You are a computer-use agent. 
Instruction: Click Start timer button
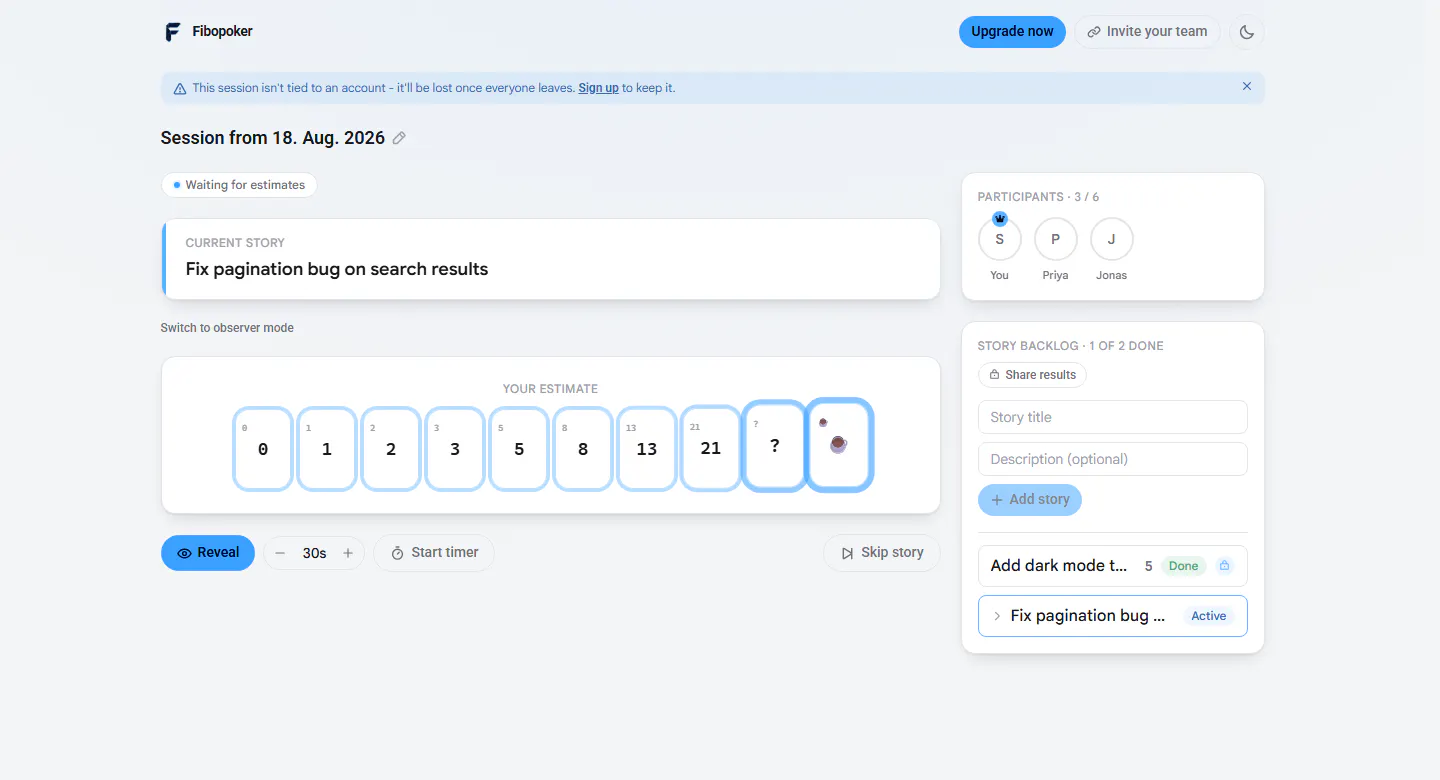[x=434, y=553]
